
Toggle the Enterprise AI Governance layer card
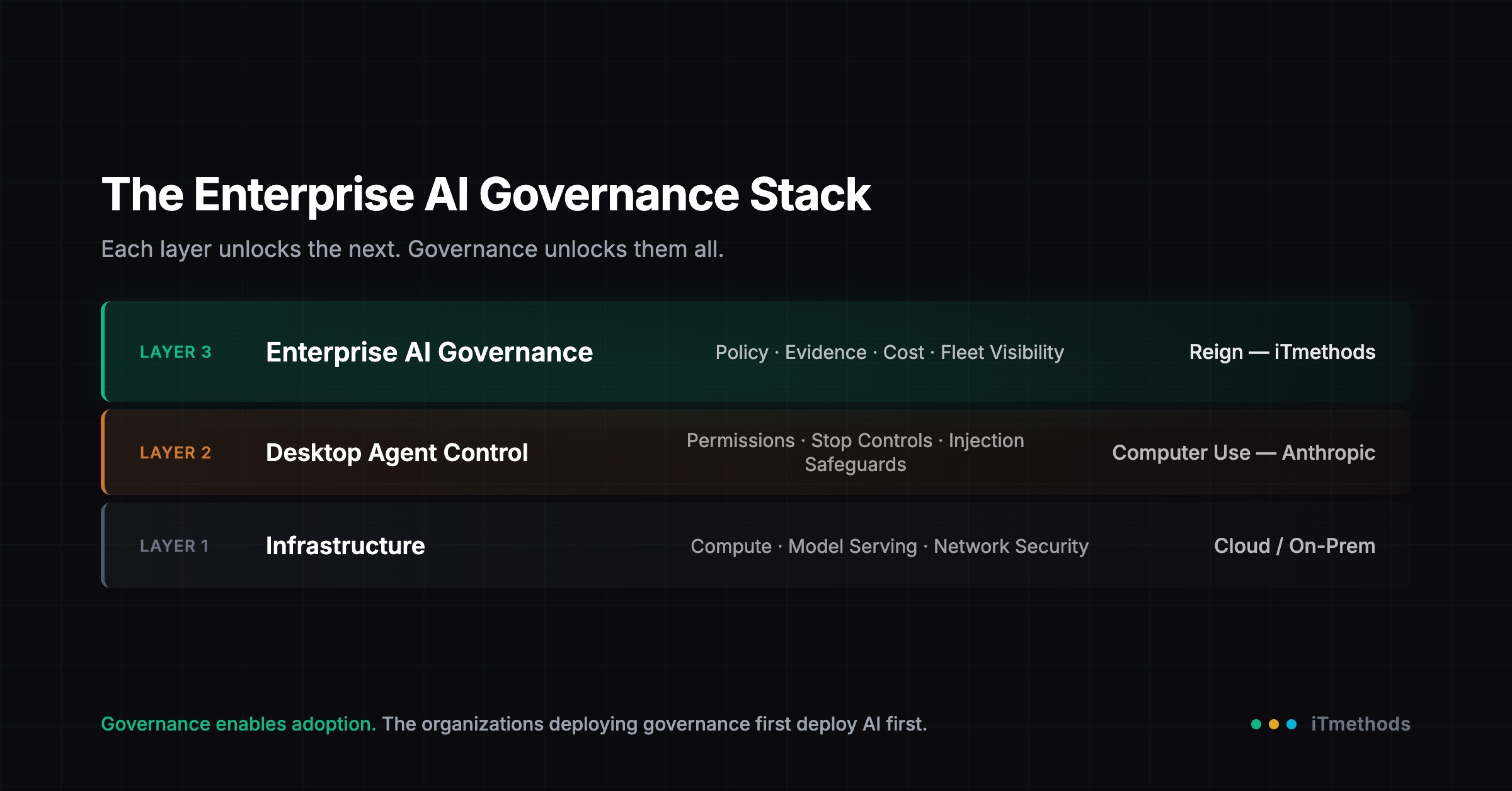coord(756,351)
